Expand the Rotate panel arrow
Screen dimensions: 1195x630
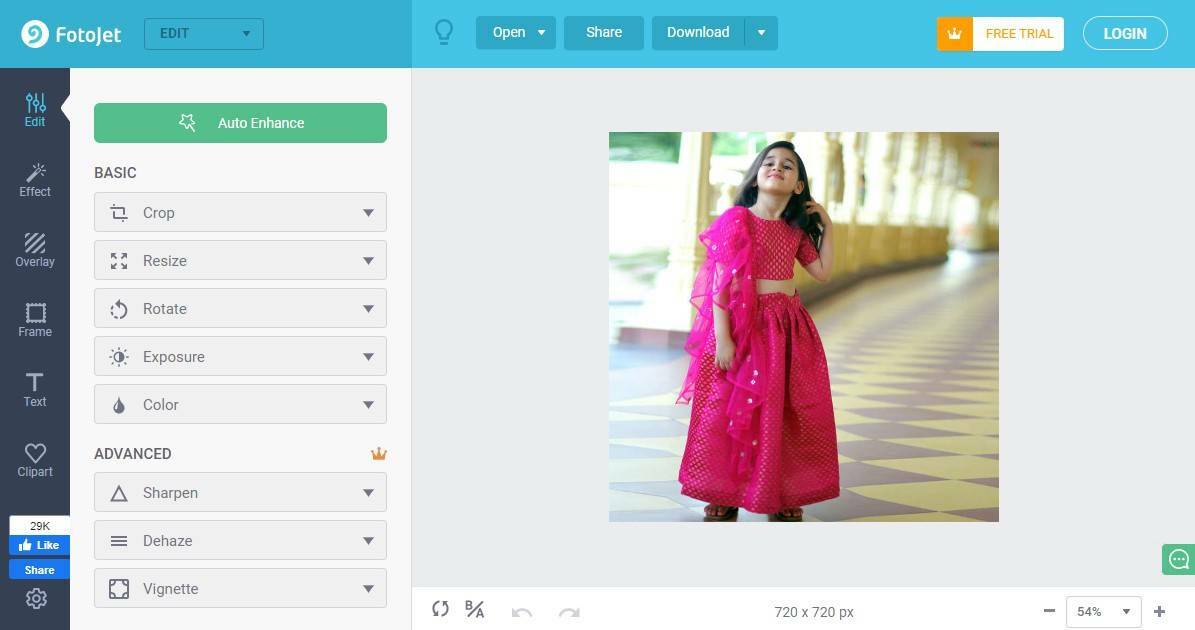[368, 309]
